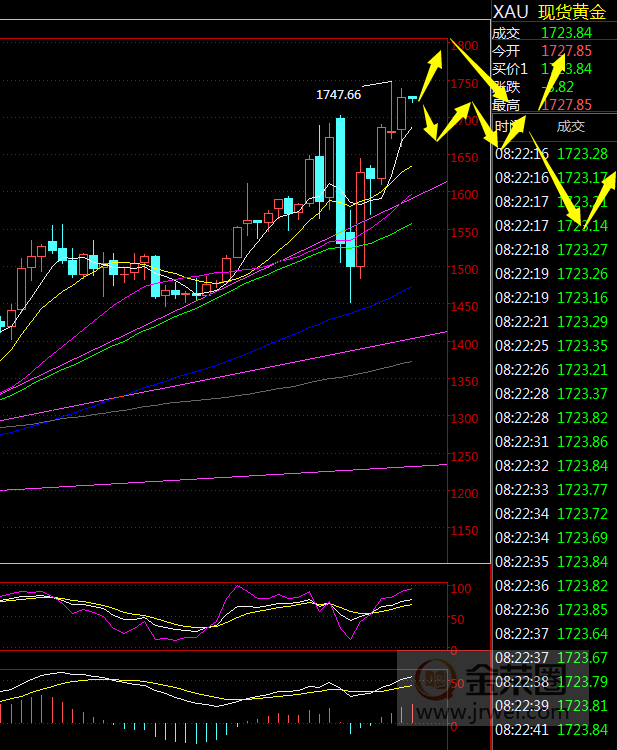617x750 pixels.
Task: Click the 1500 level on price axis
Action: click(463, 270)
